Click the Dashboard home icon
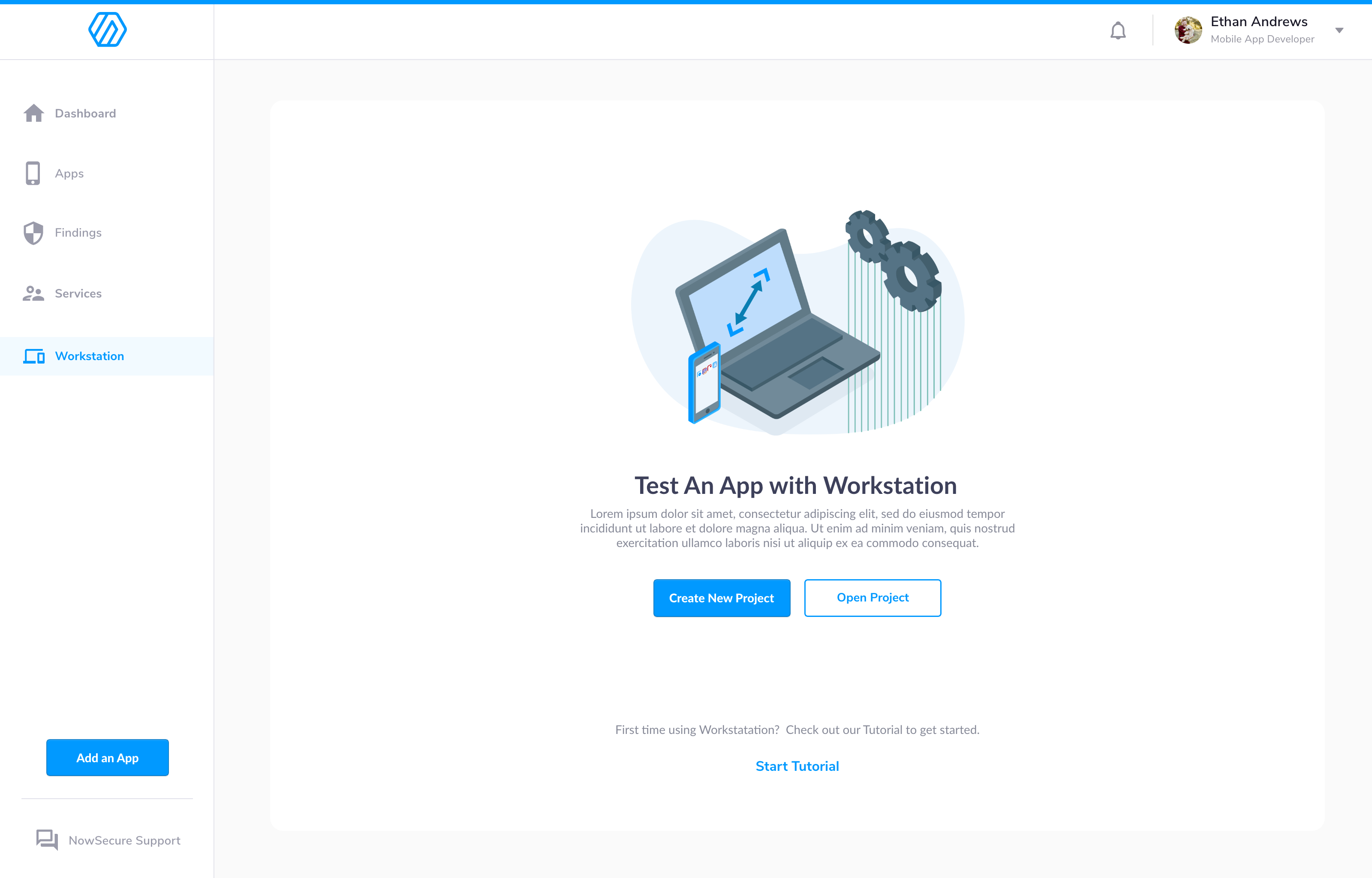 (x=33, y=114)
